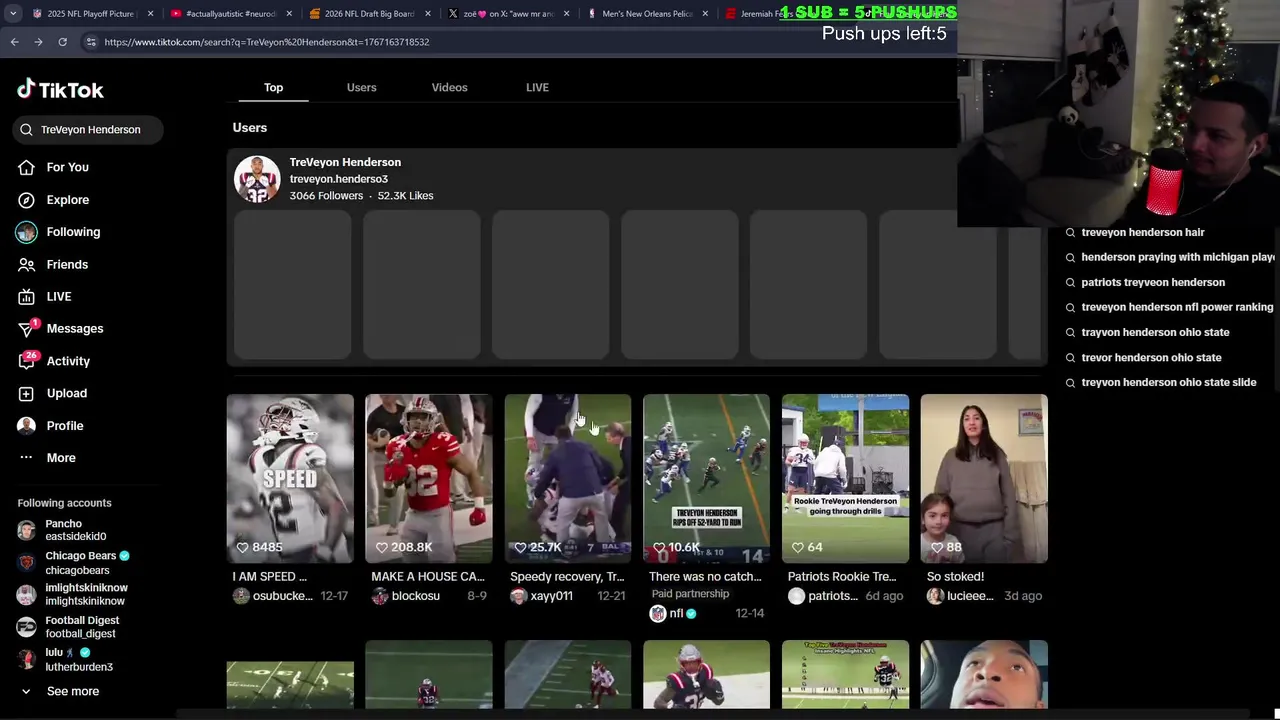The width and height of the screenshot is (1280, 720).
Task: Reload the page with the refresh icon
Action: click(62, 42)
